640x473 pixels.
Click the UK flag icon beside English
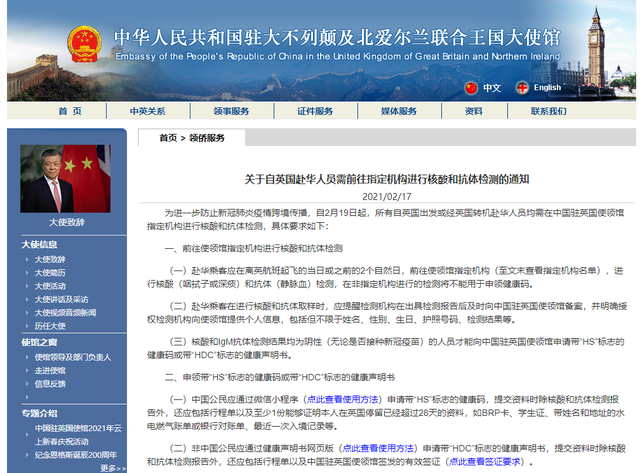pyautogui.click(x=522, y=88)
